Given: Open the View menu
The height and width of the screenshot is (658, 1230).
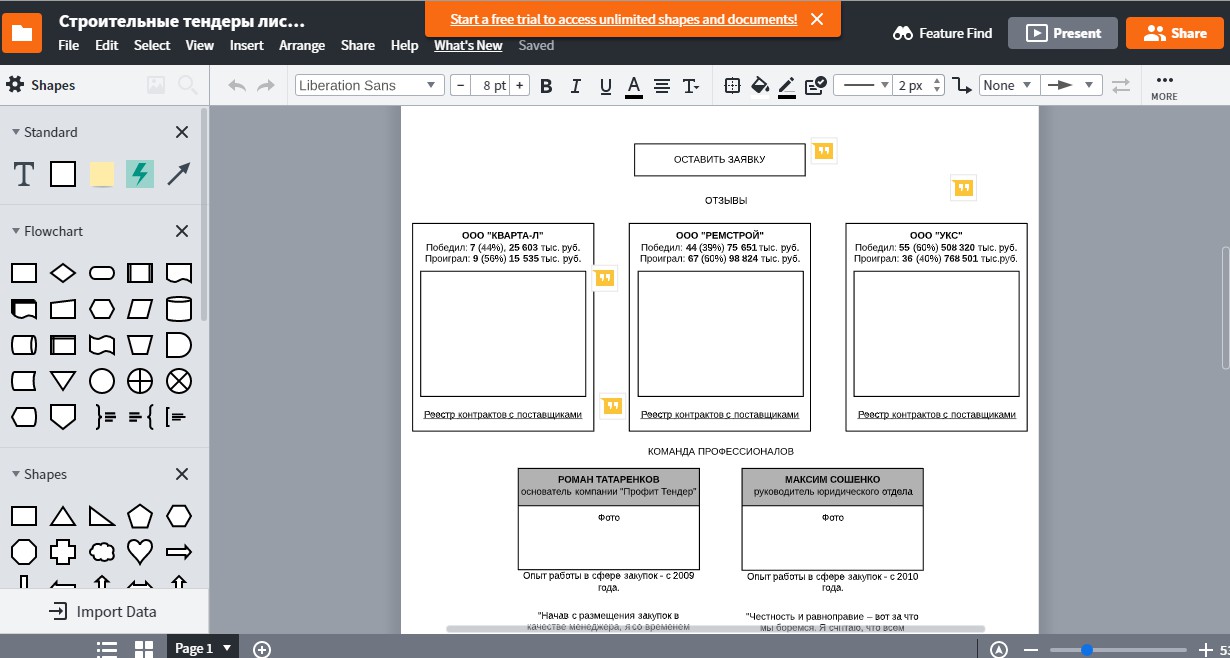Looking at the screenshot, I should click(x=200, y=45).
